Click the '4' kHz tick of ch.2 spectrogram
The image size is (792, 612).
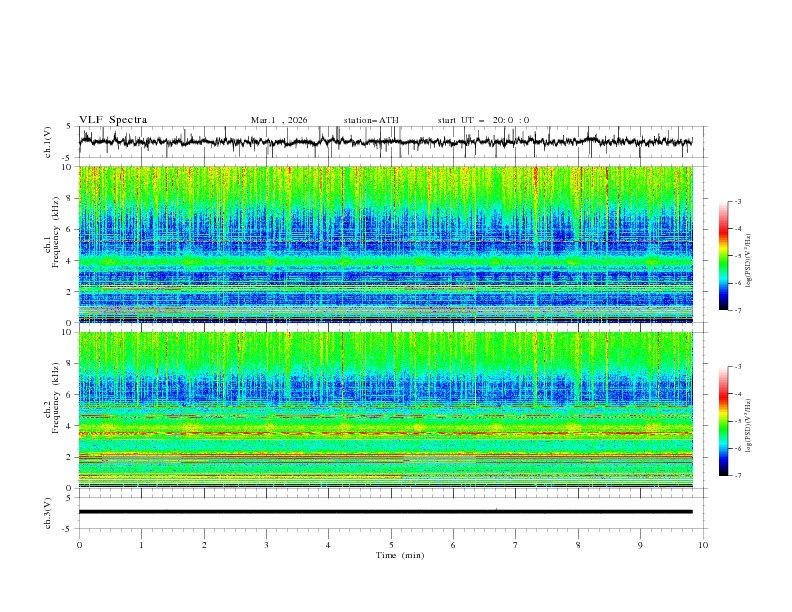point(70,426)
